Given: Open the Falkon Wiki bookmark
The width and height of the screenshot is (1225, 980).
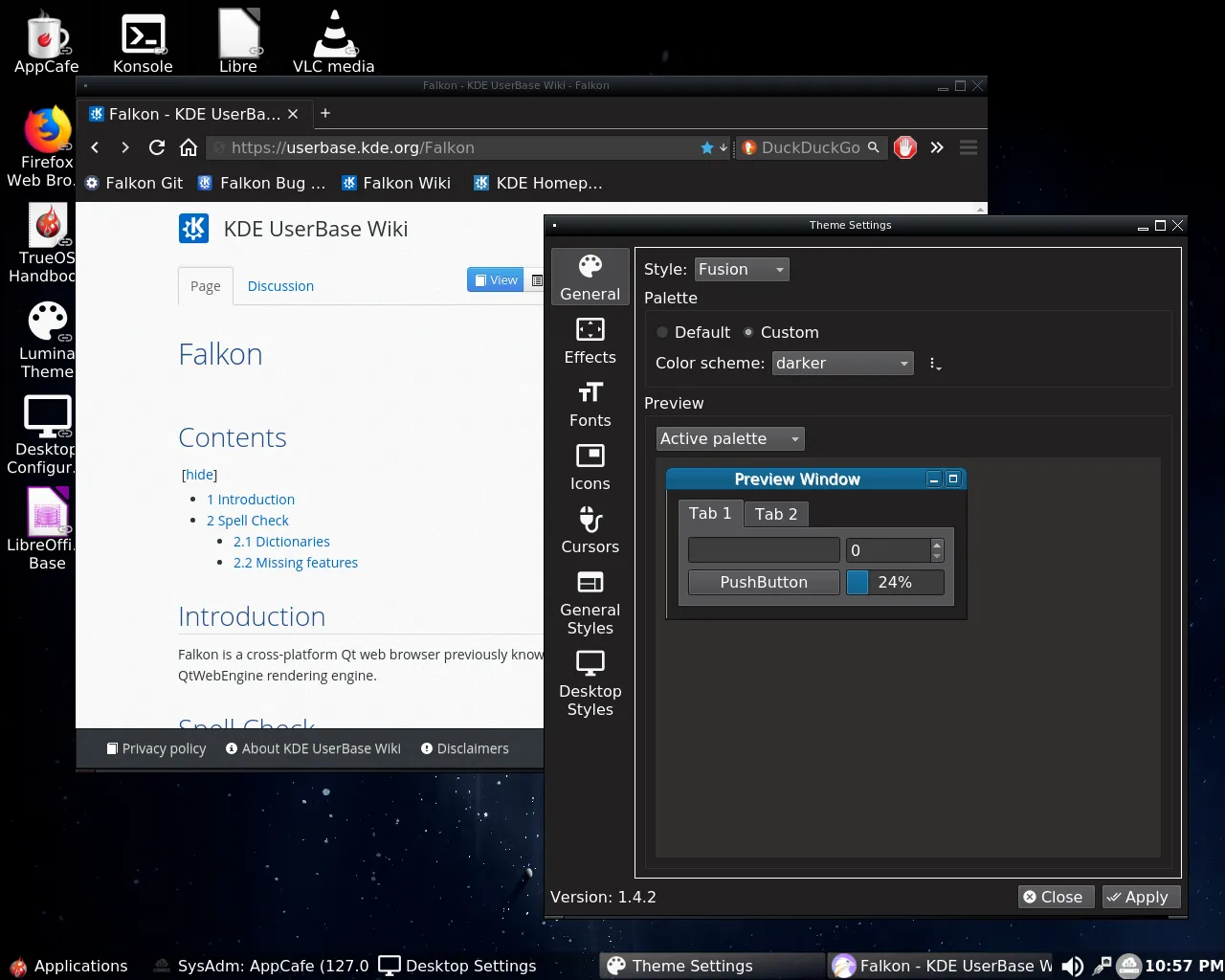Looking at the screenshot, I should tap(396, 183).
